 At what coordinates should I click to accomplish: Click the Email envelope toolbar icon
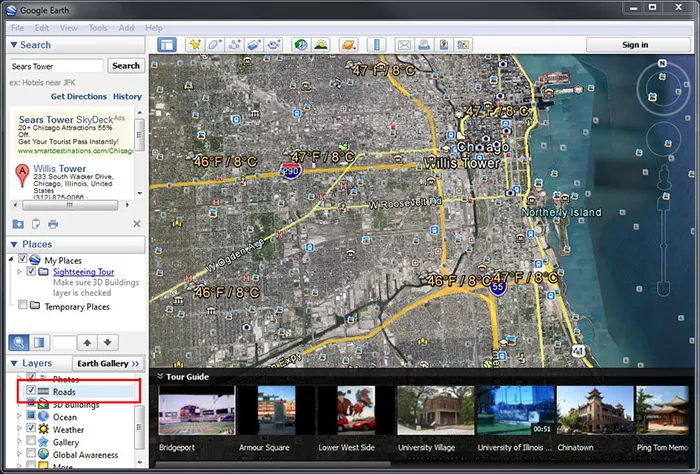point(404,45)
